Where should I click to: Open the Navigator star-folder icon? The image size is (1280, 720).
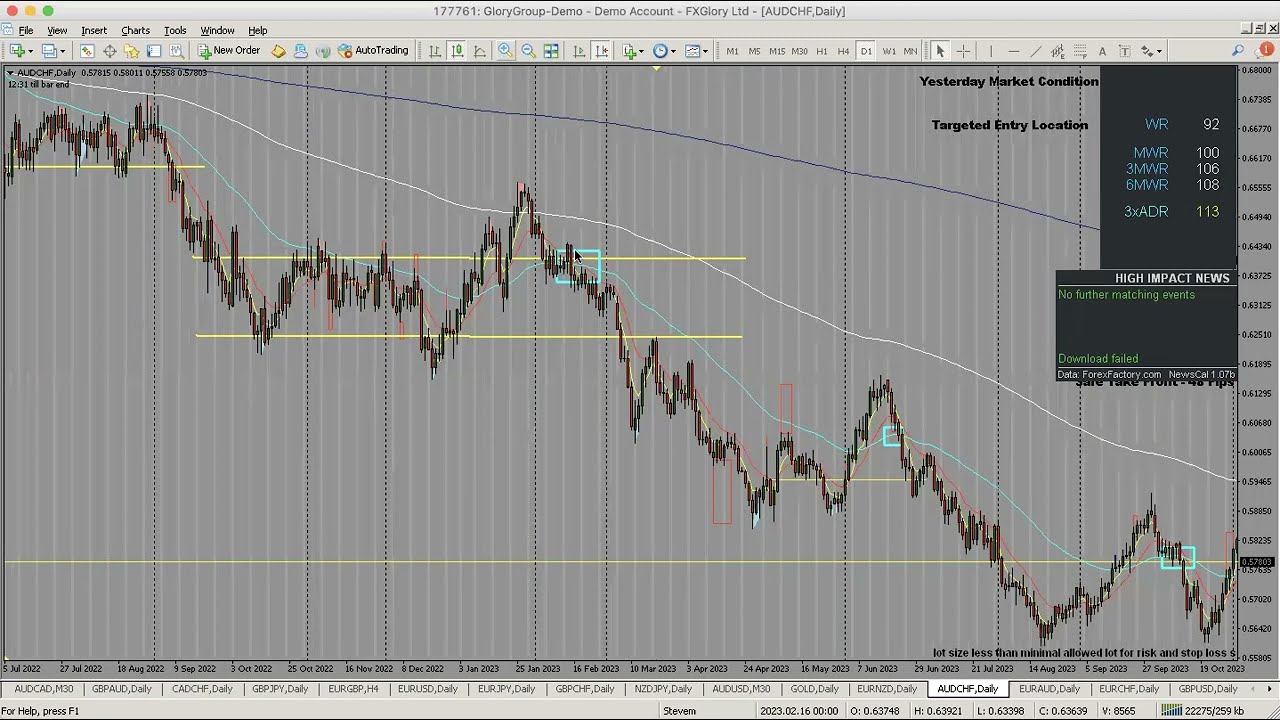click(x=131, y=51)
